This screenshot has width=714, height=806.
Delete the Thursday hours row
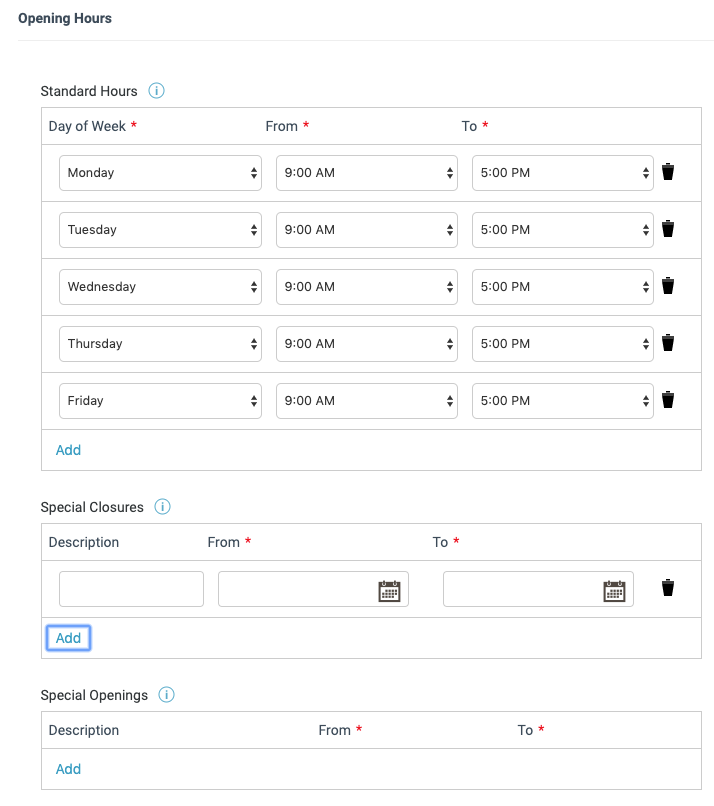click(x=667, y=343)
